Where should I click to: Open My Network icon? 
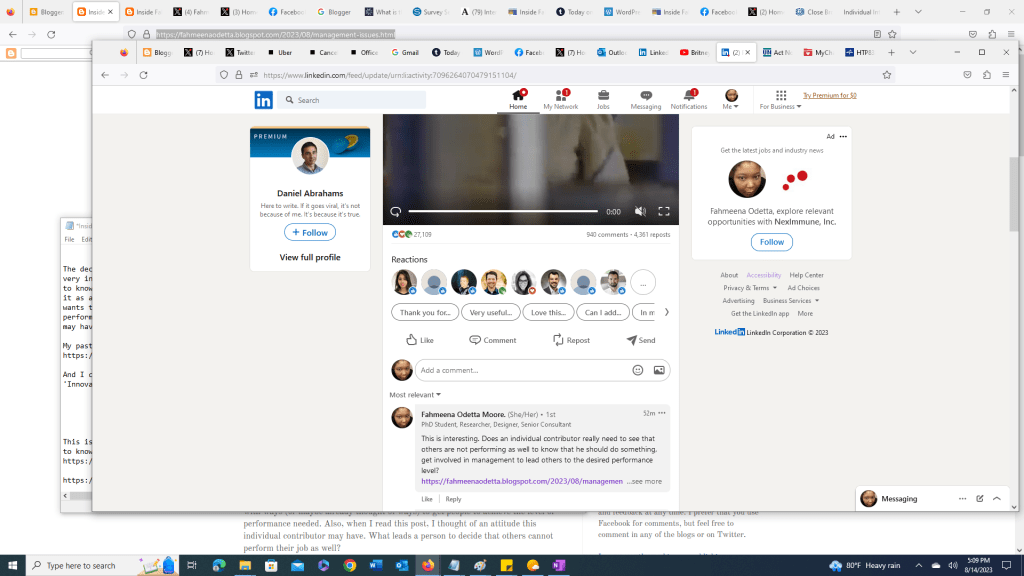(560, 96)
